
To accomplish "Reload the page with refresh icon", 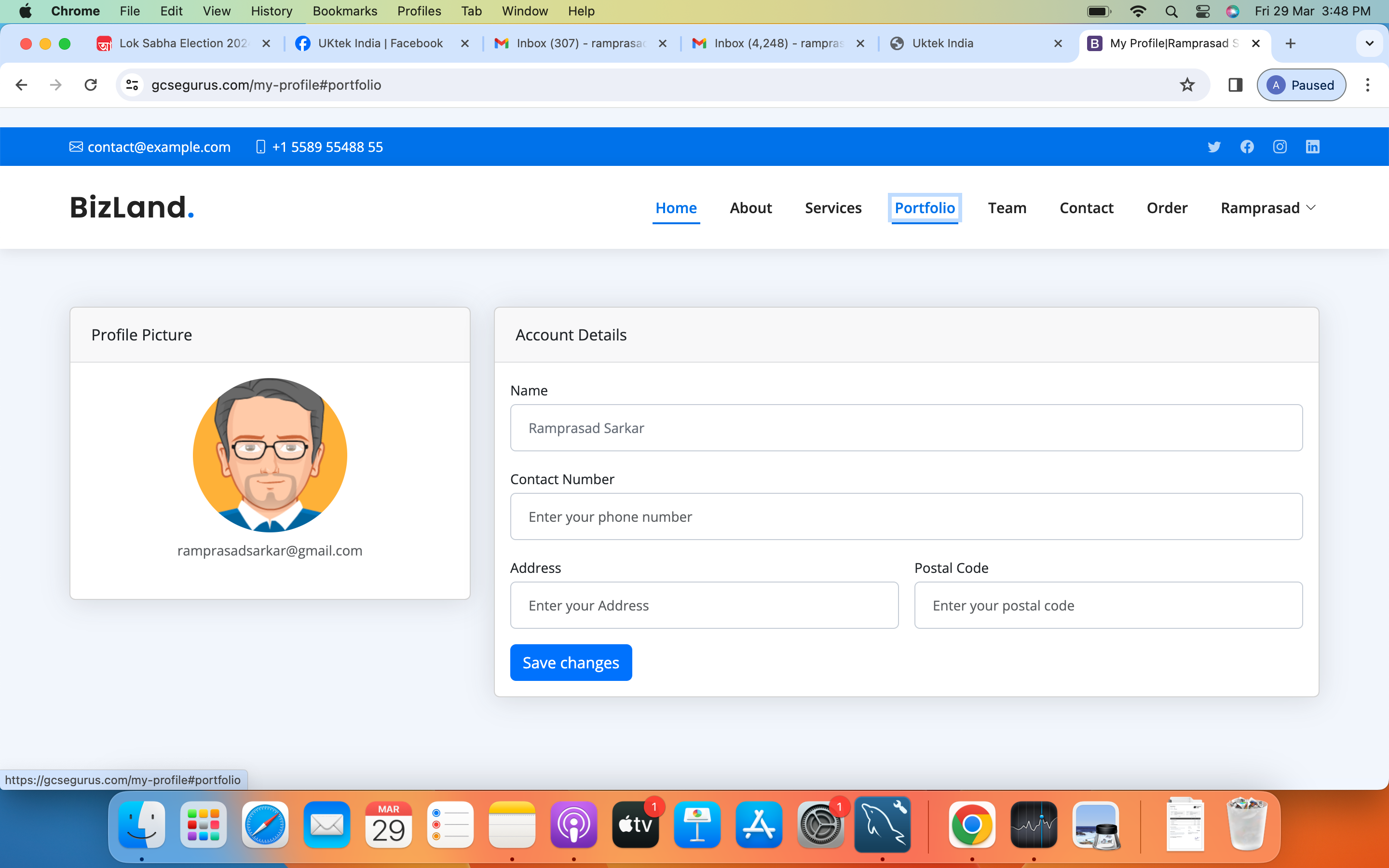I will [x=91, y=85].
